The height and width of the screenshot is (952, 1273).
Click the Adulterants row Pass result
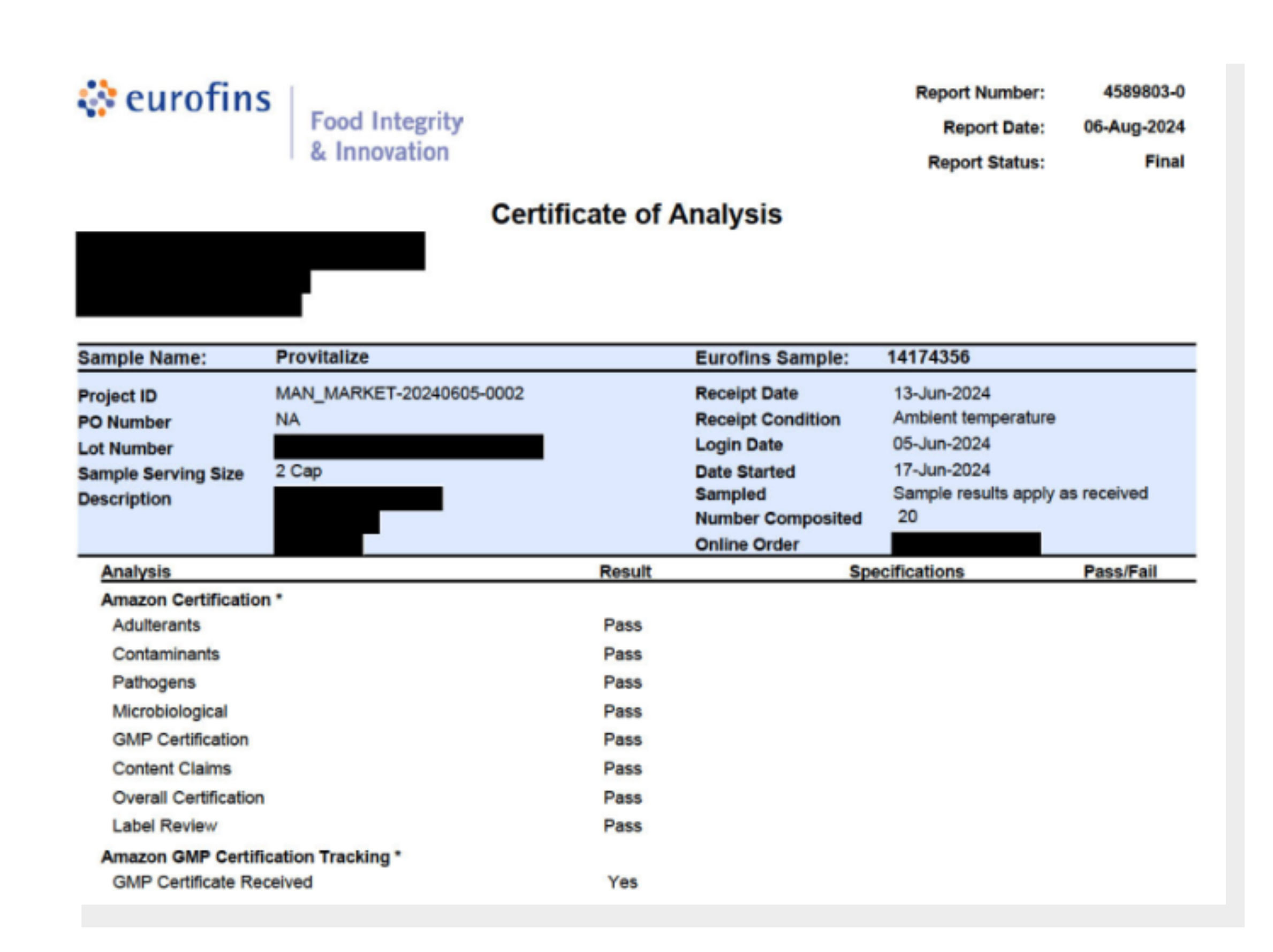(x=622, y=625)
